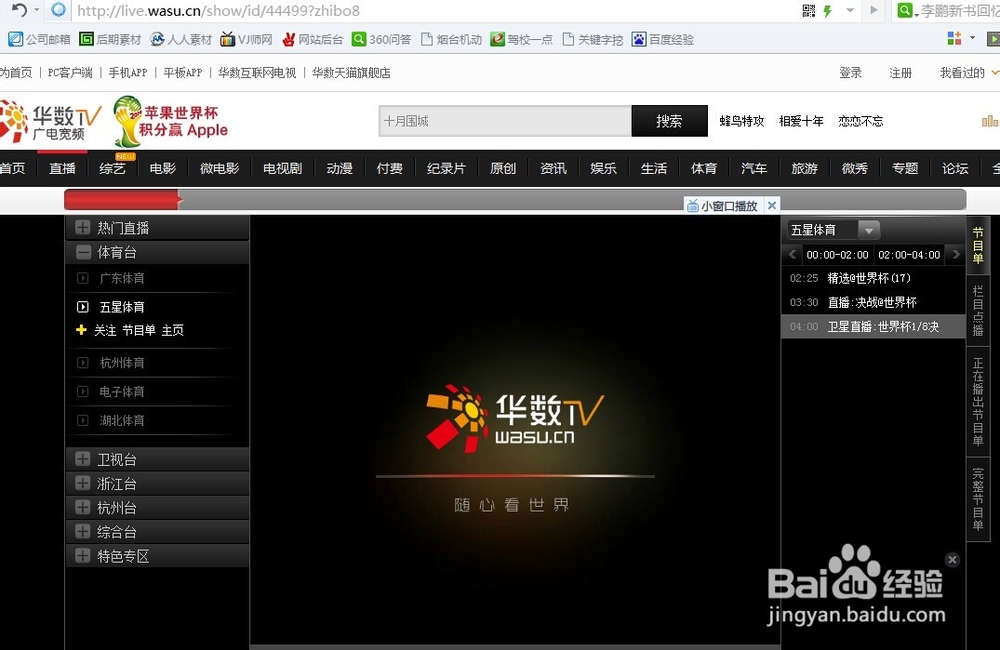Open the 后期素材 bookmark
The width and height of the screenshot is (1000, 650).
[110, 40]
